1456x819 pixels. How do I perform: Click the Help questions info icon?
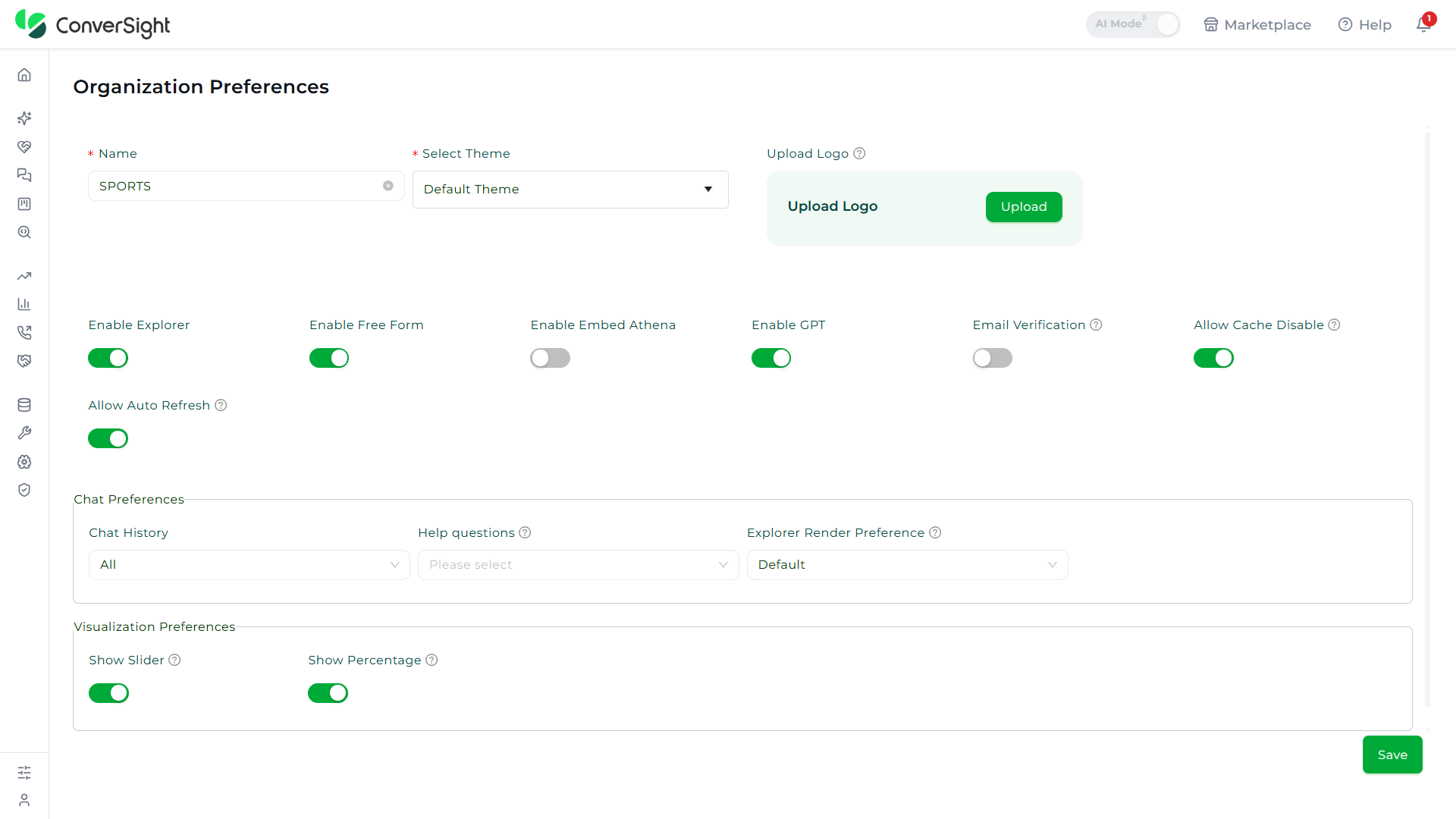point(525,532)
